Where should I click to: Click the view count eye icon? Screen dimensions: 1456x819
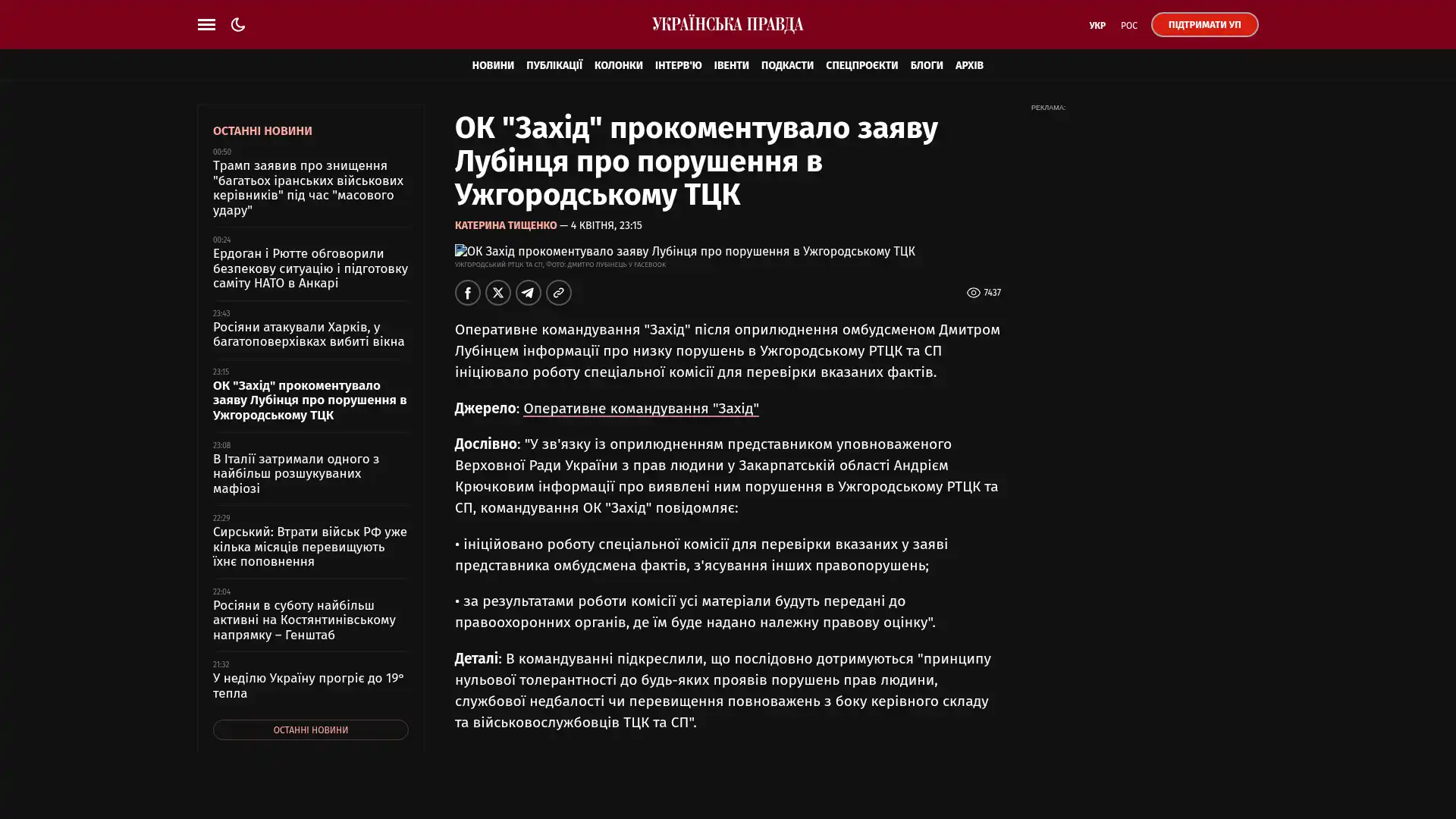coord(973,293)
